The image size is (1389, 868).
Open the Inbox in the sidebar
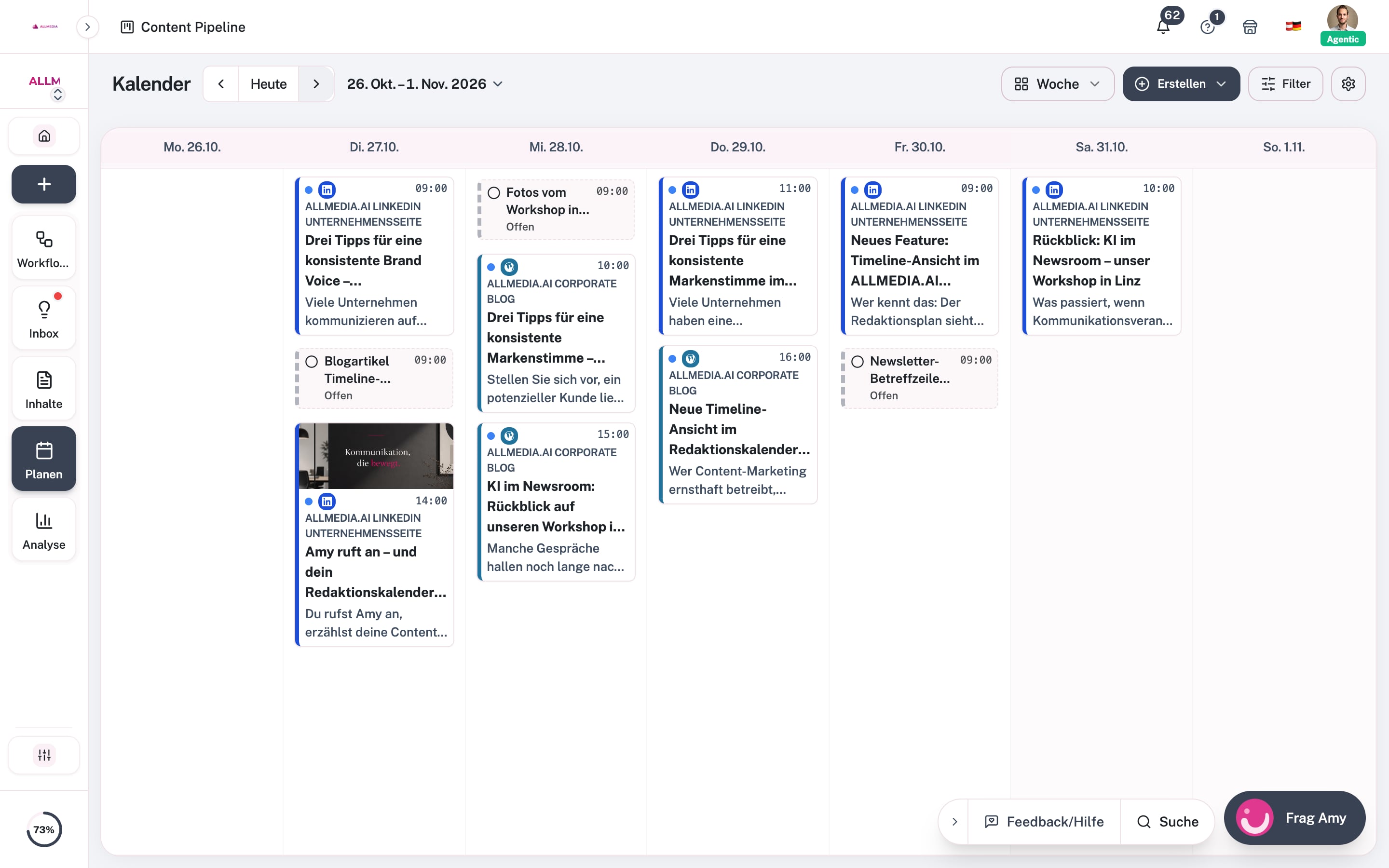[x=43, y=318]
